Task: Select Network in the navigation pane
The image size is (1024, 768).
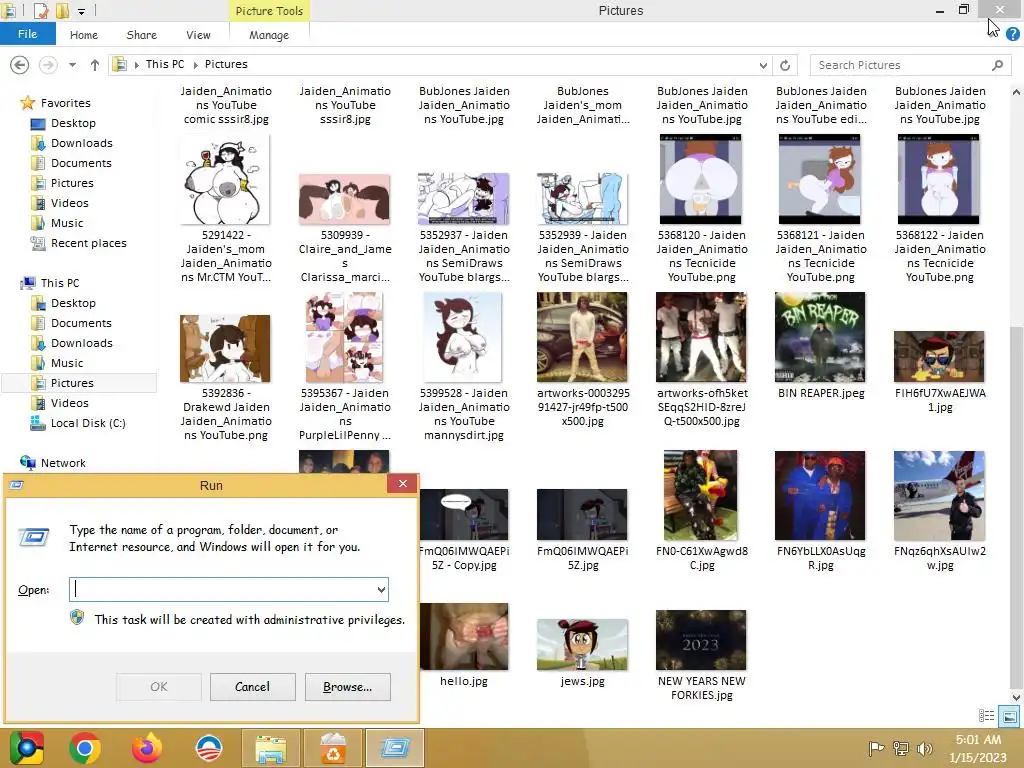Action: [63, 463]
